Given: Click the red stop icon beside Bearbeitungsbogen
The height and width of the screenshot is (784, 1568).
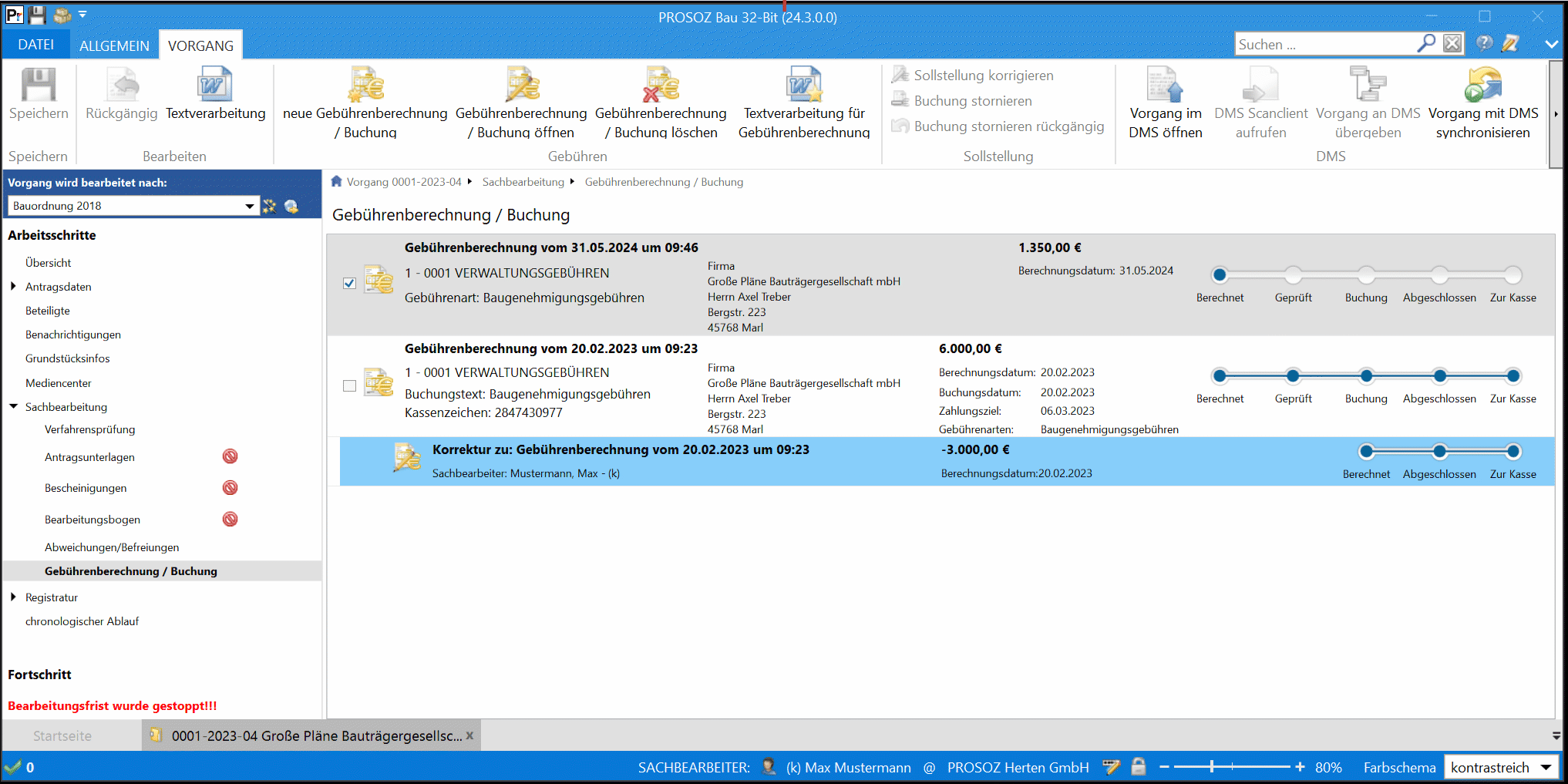Looking at the screenshot, I should [230, 519].
